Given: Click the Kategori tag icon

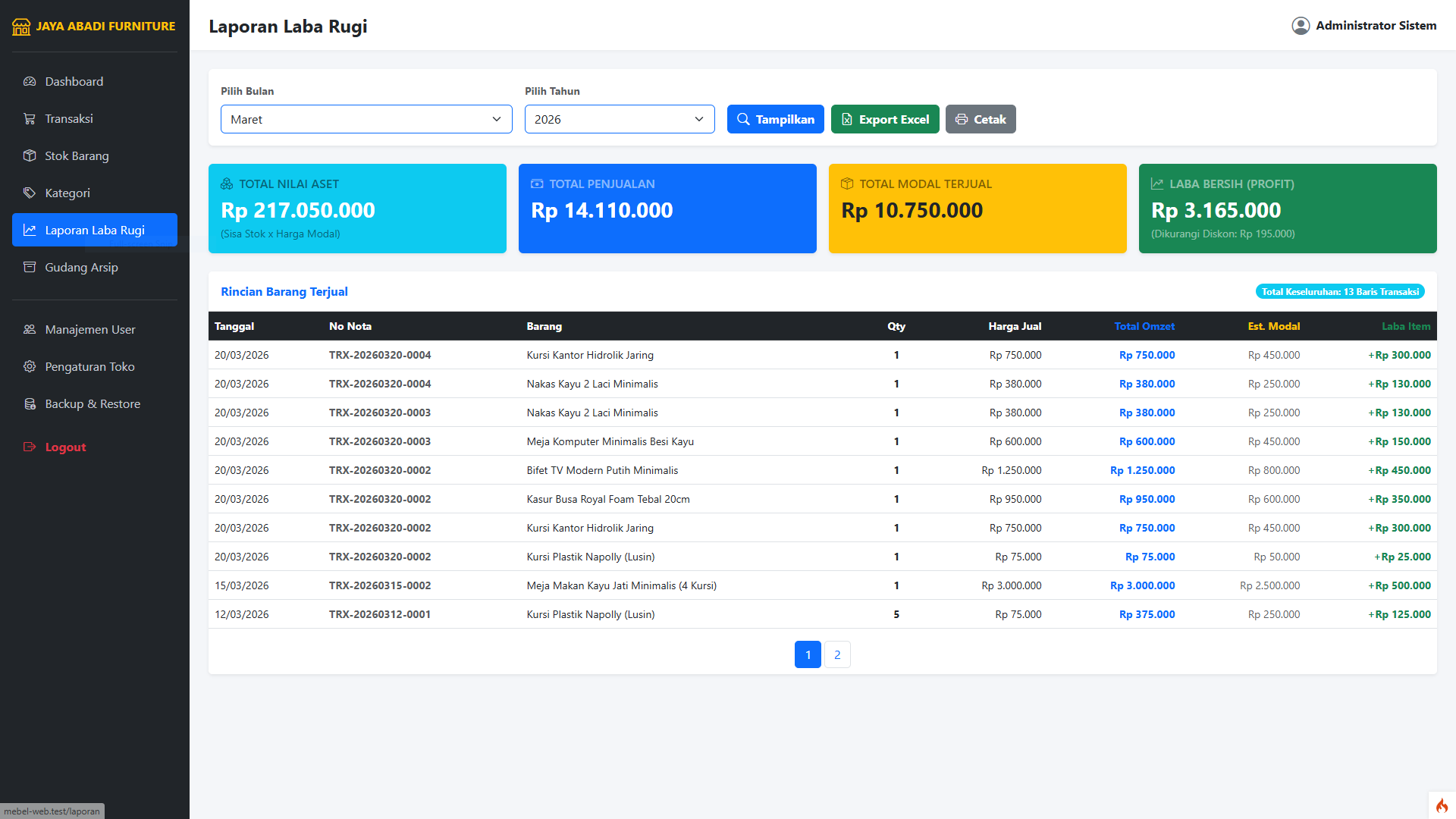Looking at the screenshot, I should tap(30, 193).
